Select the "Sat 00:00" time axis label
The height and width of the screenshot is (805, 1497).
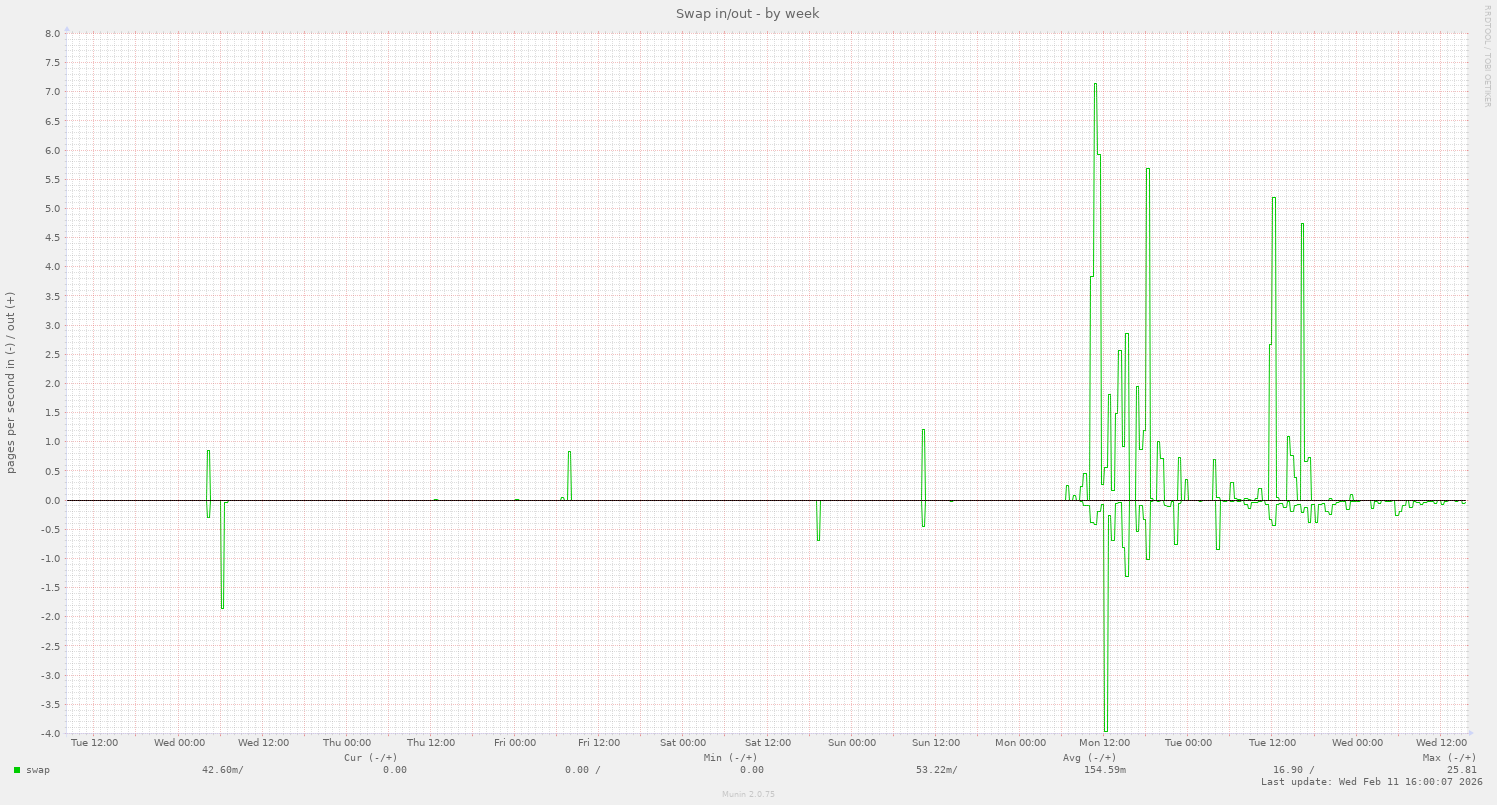(x=683, y=743)
